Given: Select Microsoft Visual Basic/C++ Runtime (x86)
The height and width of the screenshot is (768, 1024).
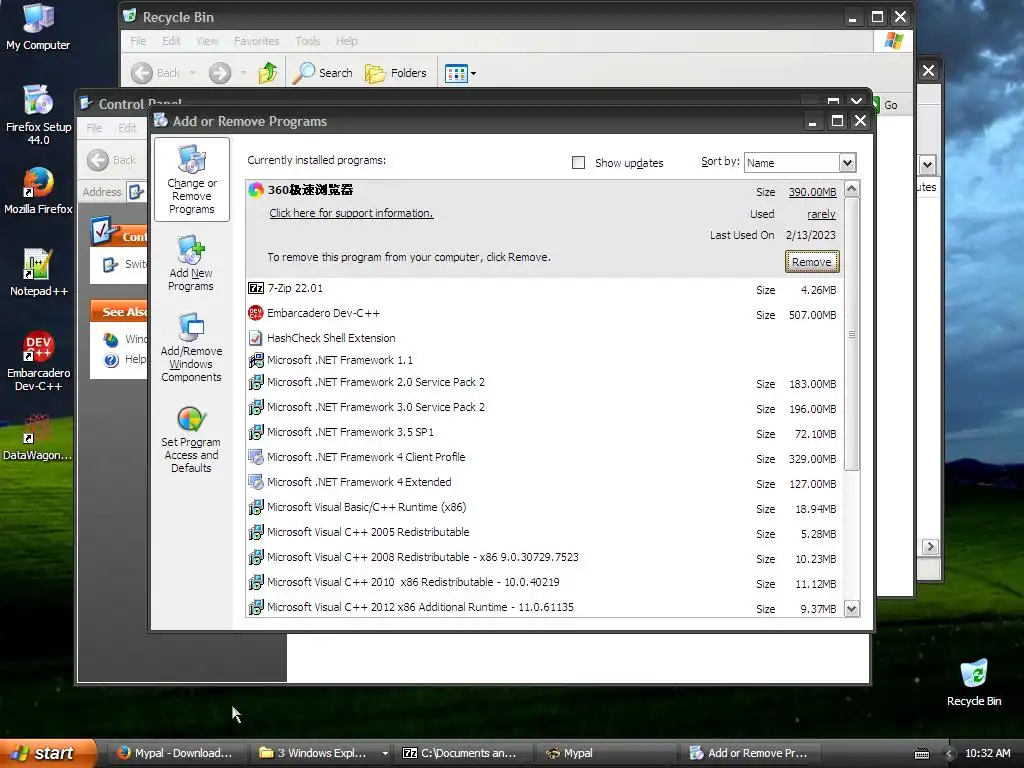Looking at the screenshot, I should coord(543,507).
